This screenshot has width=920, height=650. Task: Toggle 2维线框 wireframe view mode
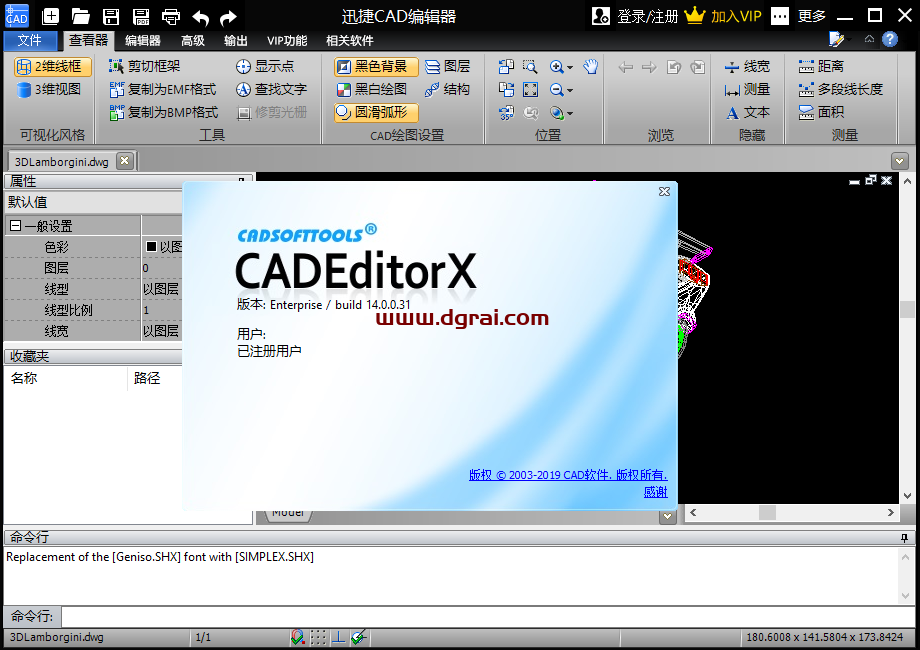(x=52, y=66)
